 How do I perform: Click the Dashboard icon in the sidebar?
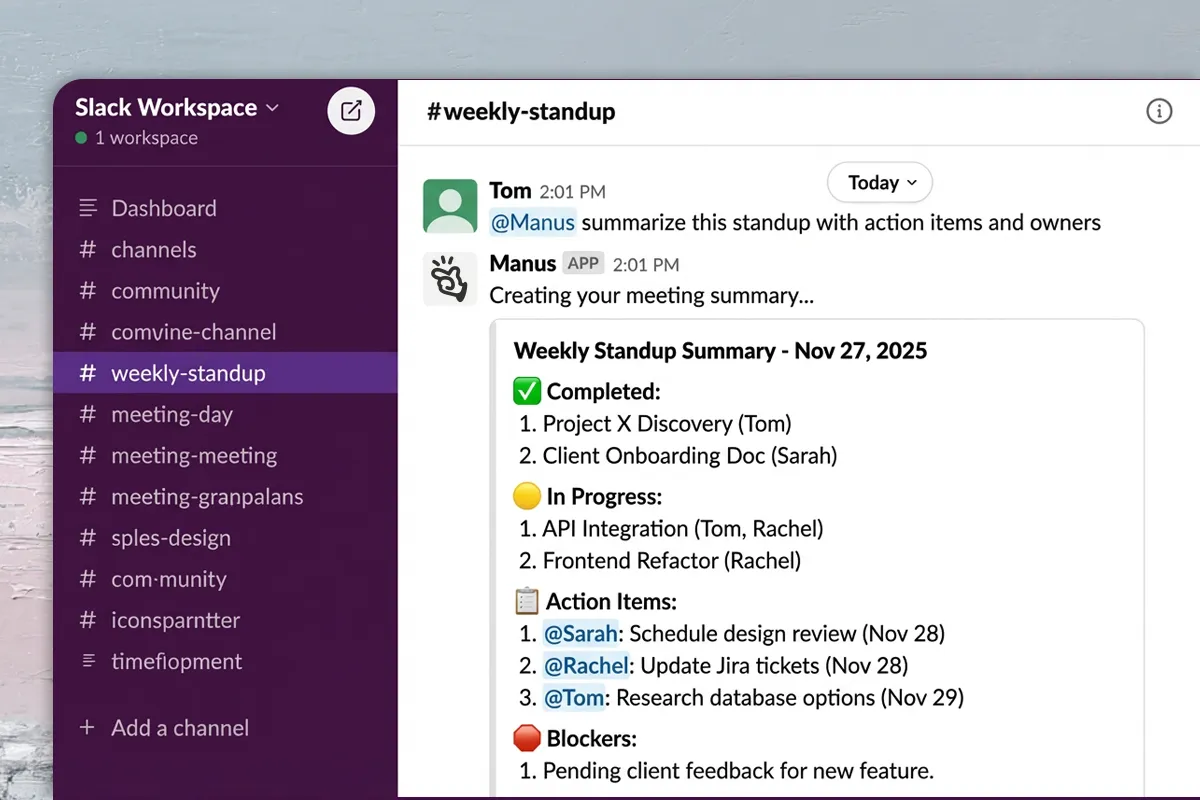(89, 208)
